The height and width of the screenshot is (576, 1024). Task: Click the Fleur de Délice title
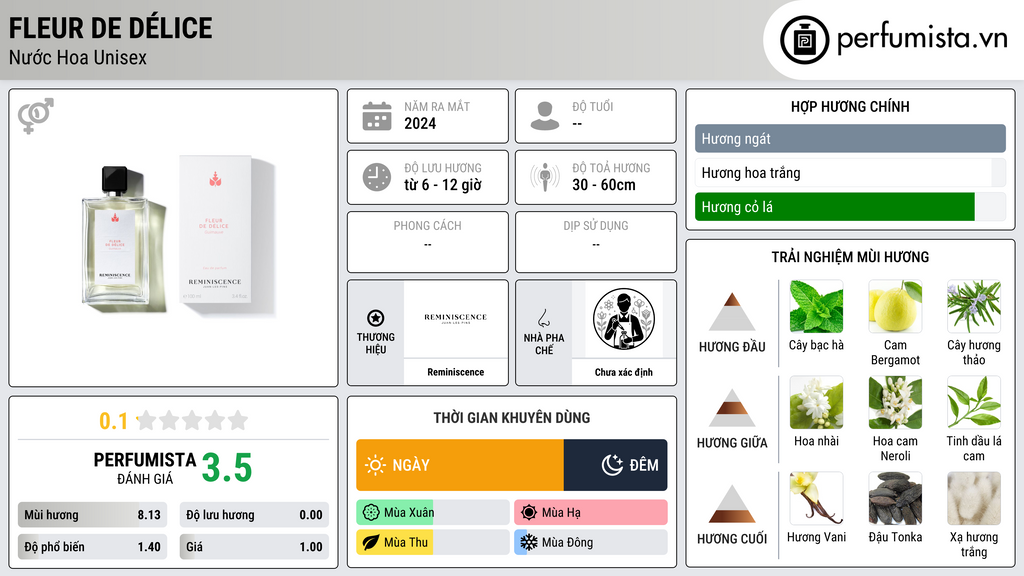click(110, 29)
